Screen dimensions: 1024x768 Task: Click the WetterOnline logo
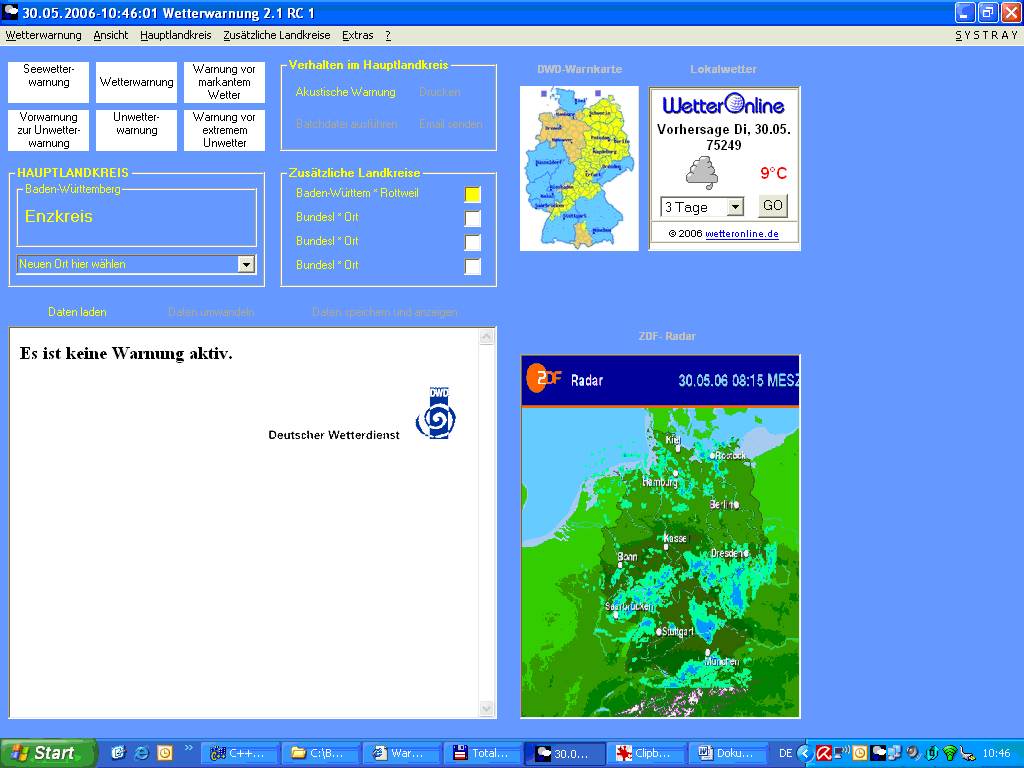click(x=724, y=105)
